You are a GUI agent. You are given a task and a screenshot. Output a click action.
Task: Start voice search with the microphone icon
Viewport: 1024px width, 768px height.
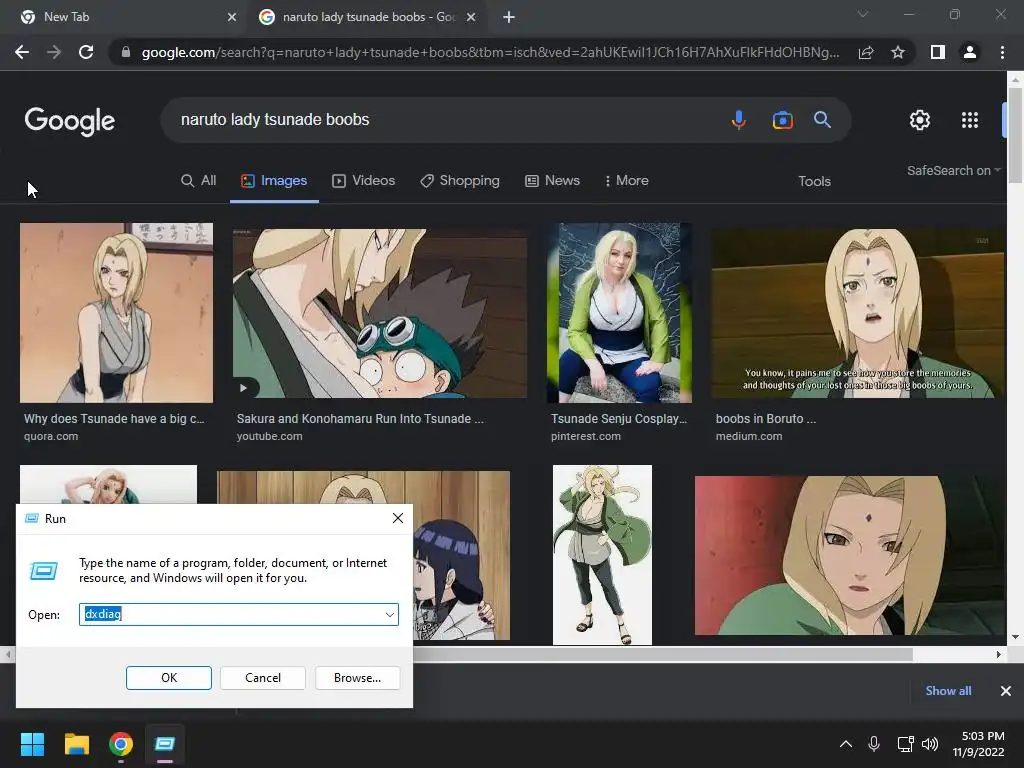pos(739,120)
